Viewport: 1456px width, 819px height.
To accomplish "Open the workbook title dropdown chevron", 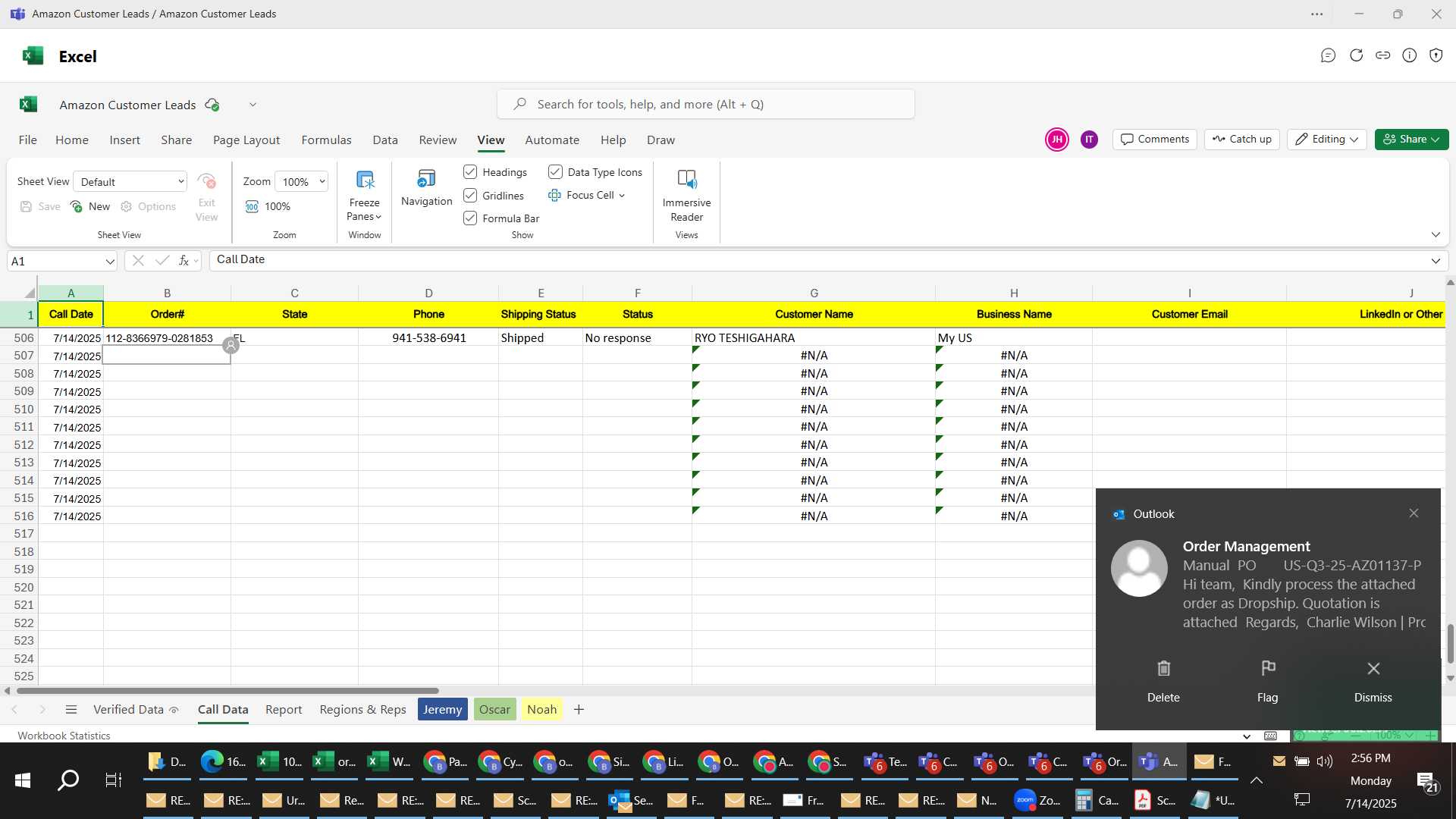I will 253,105.
